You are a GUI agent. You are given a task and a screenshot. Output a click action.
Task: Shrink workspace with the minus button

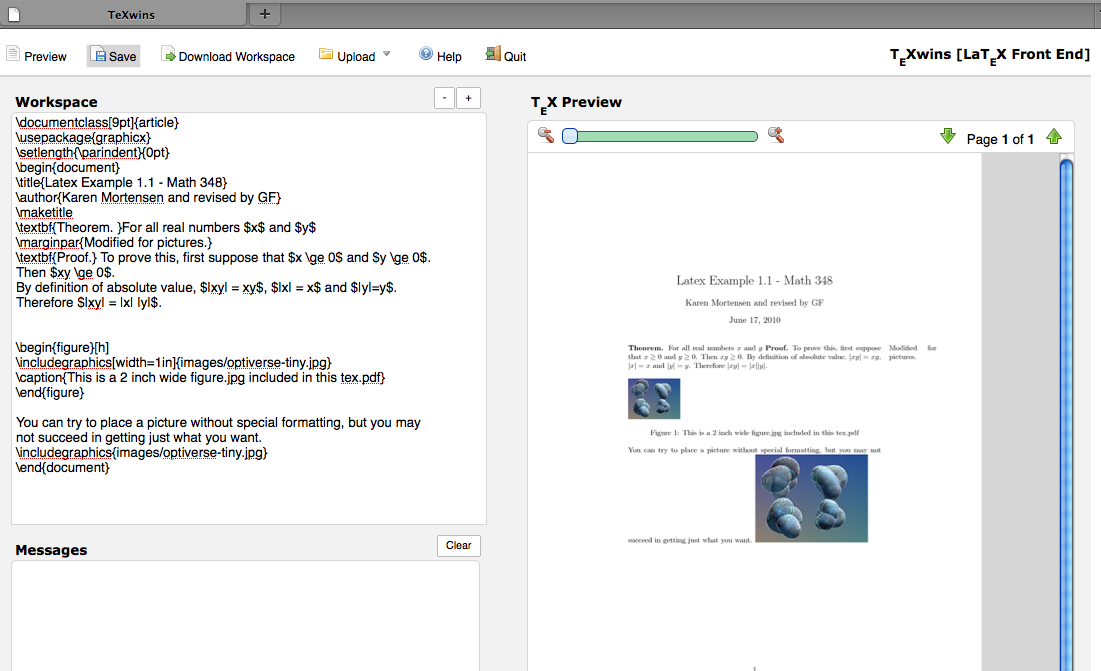tap(445, 98)
